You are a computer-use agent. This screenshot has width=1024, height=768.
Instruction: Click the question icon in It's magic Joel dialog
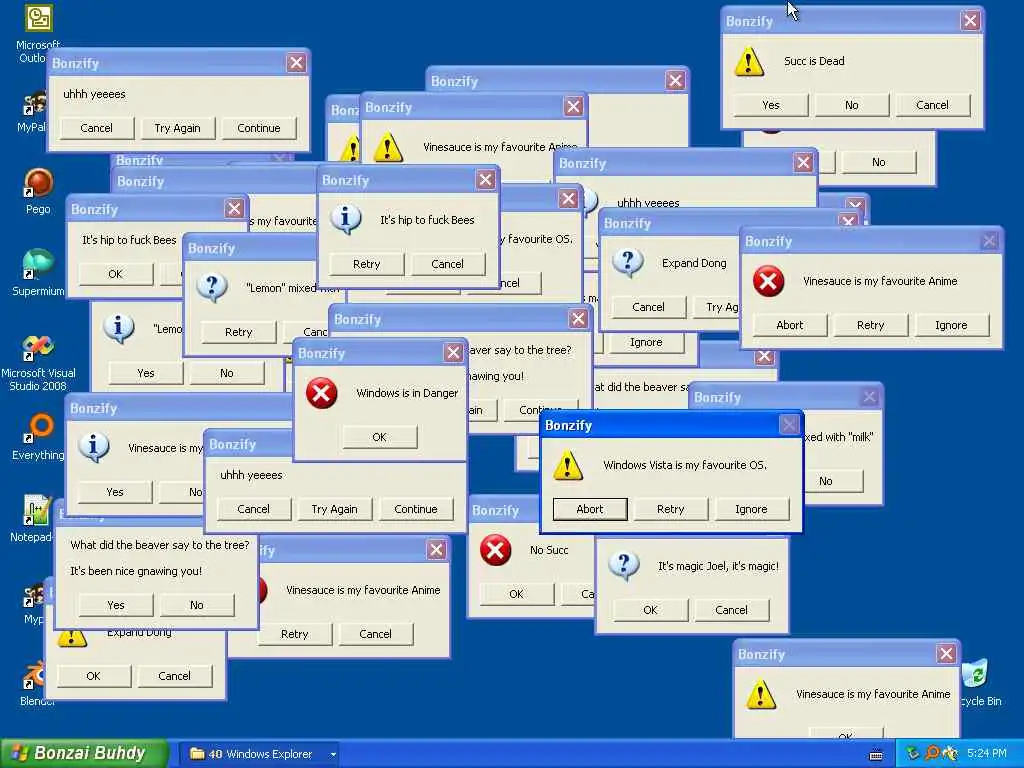click(624, 565)
